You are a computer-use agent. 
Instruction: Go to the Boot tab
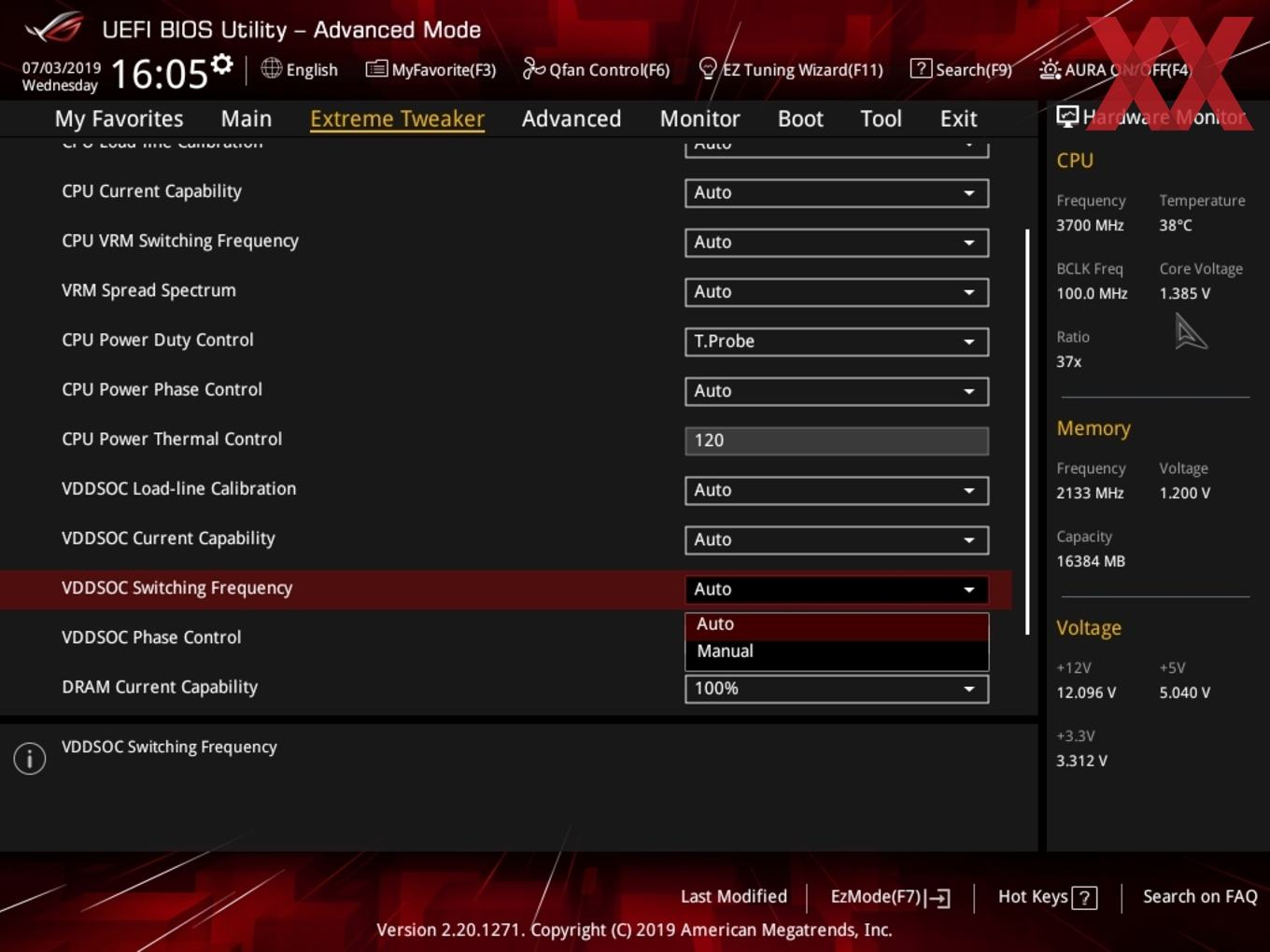tap(800, 119)
